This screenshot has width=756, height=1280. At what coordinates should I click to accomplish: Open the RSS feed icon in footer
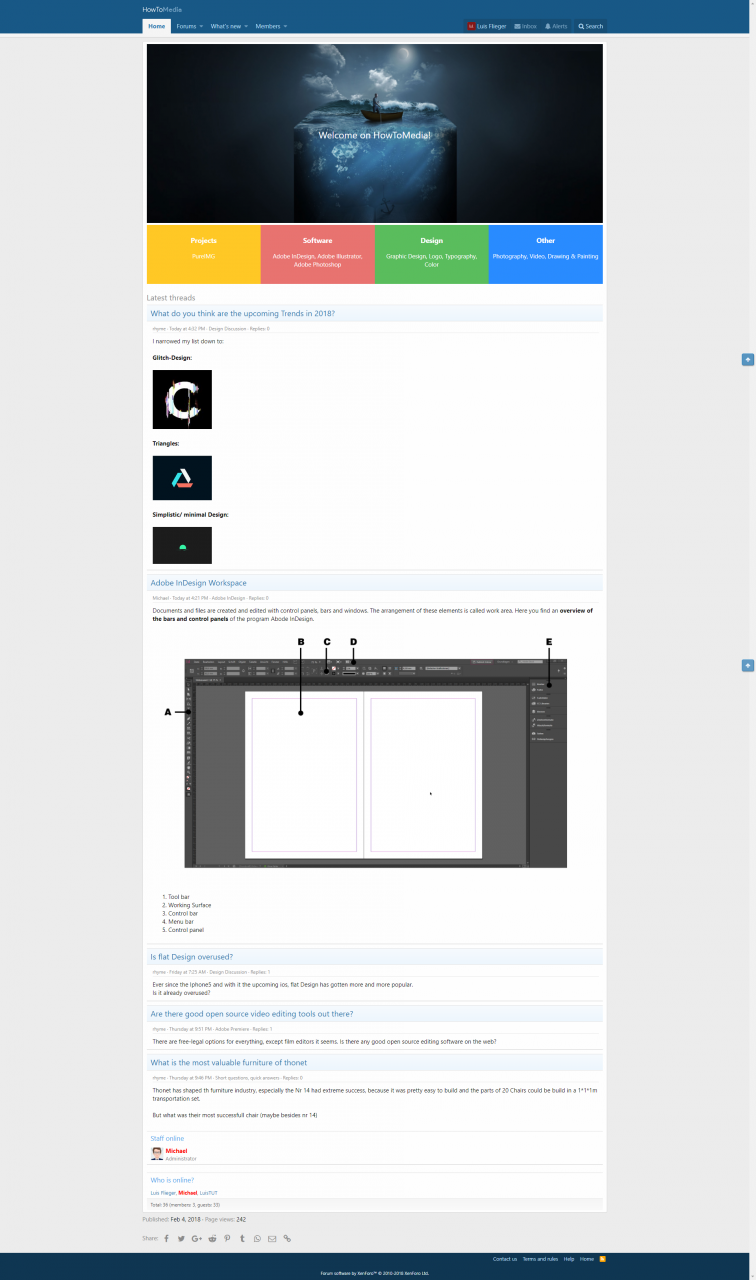click(x=602, y=1259)
